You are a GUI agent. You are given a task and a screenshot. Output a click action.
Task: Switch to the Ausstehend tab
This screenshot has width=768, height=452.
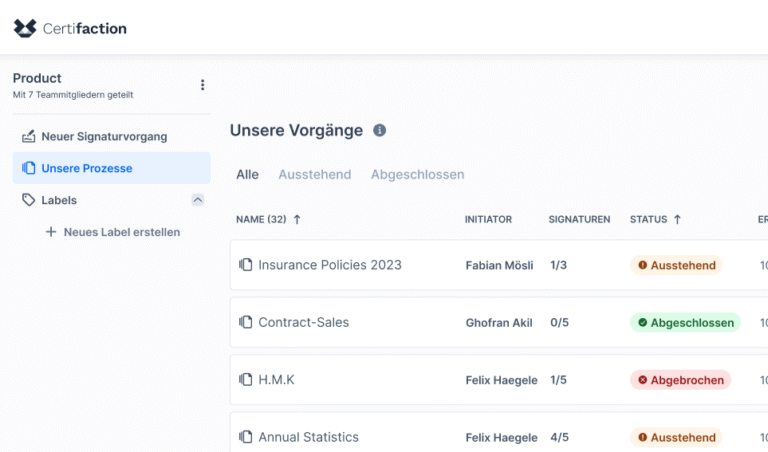[315, 174]
